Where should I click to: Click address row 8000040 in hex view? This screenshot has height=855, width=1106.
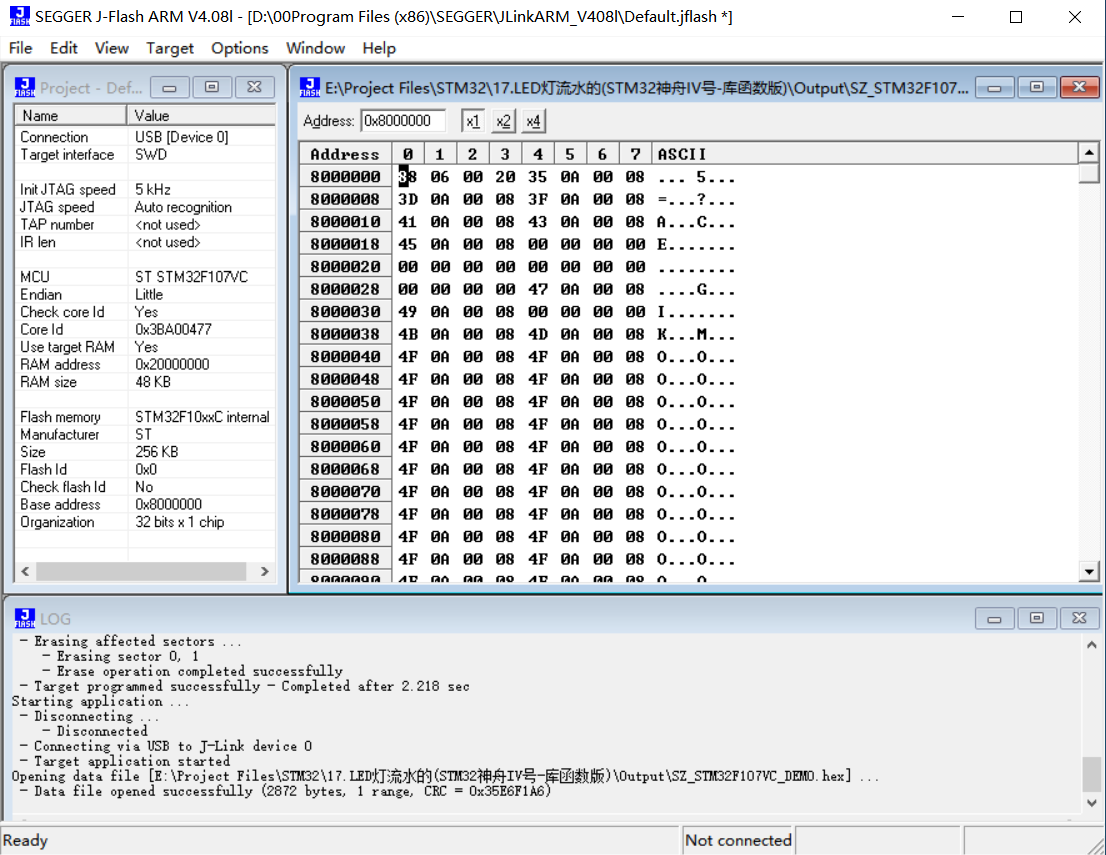[x=345, y=356]
